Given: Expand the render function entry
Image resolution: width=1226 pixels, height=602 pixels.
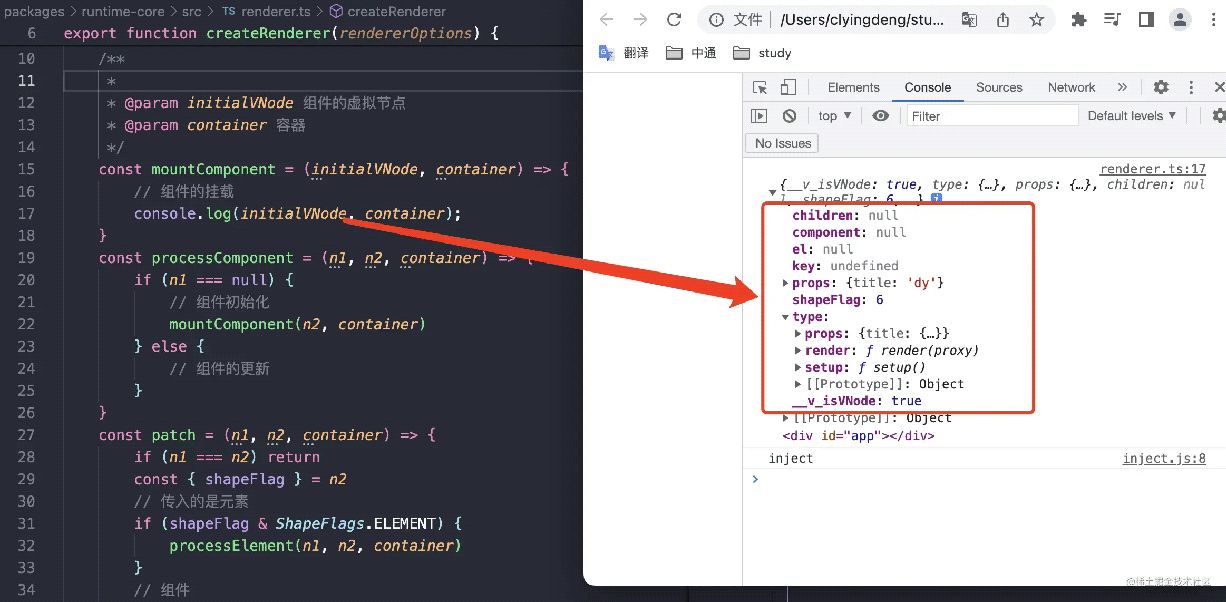Looking at the screenshot, I should coord(798,351).
